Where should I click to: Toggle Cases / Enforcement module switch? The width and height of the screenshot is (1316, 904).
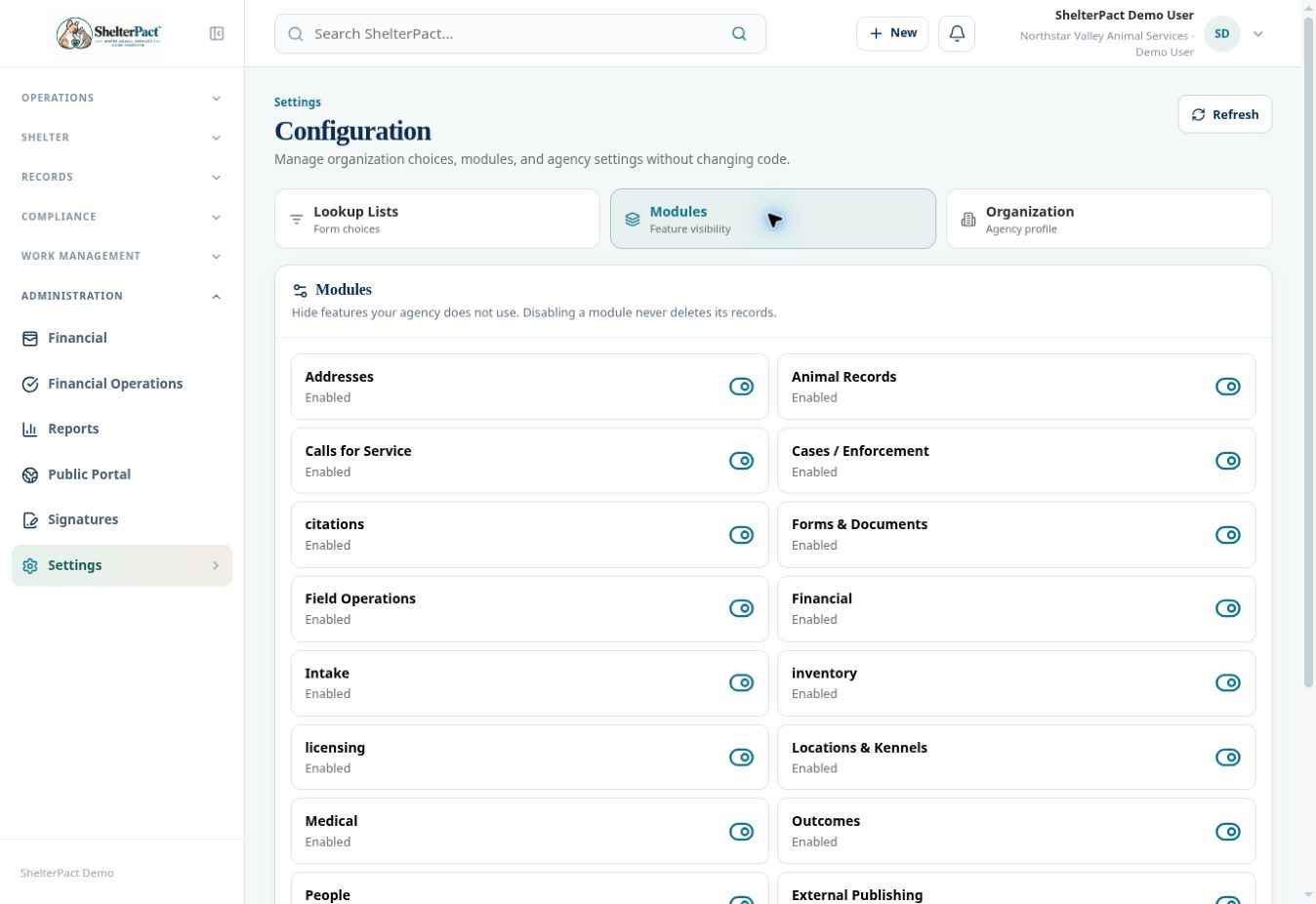coord(1227,461)
